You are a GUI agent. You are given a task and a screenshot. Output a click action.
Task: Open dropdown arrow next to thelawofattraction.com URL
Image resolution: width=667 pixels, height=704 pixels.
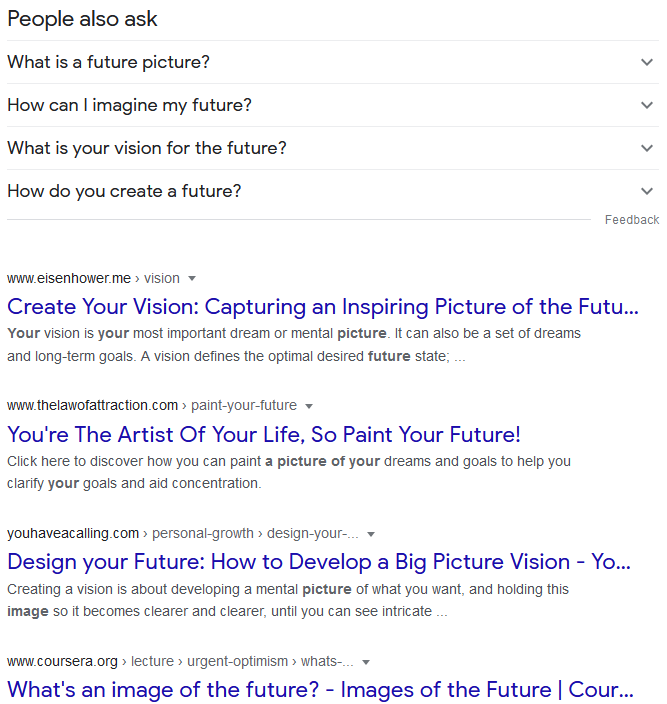pos(309,406)
